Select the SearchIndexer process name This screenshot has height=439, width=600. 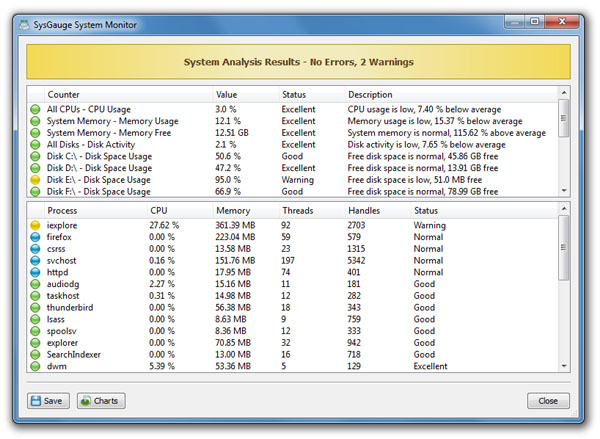pos(73,355)
